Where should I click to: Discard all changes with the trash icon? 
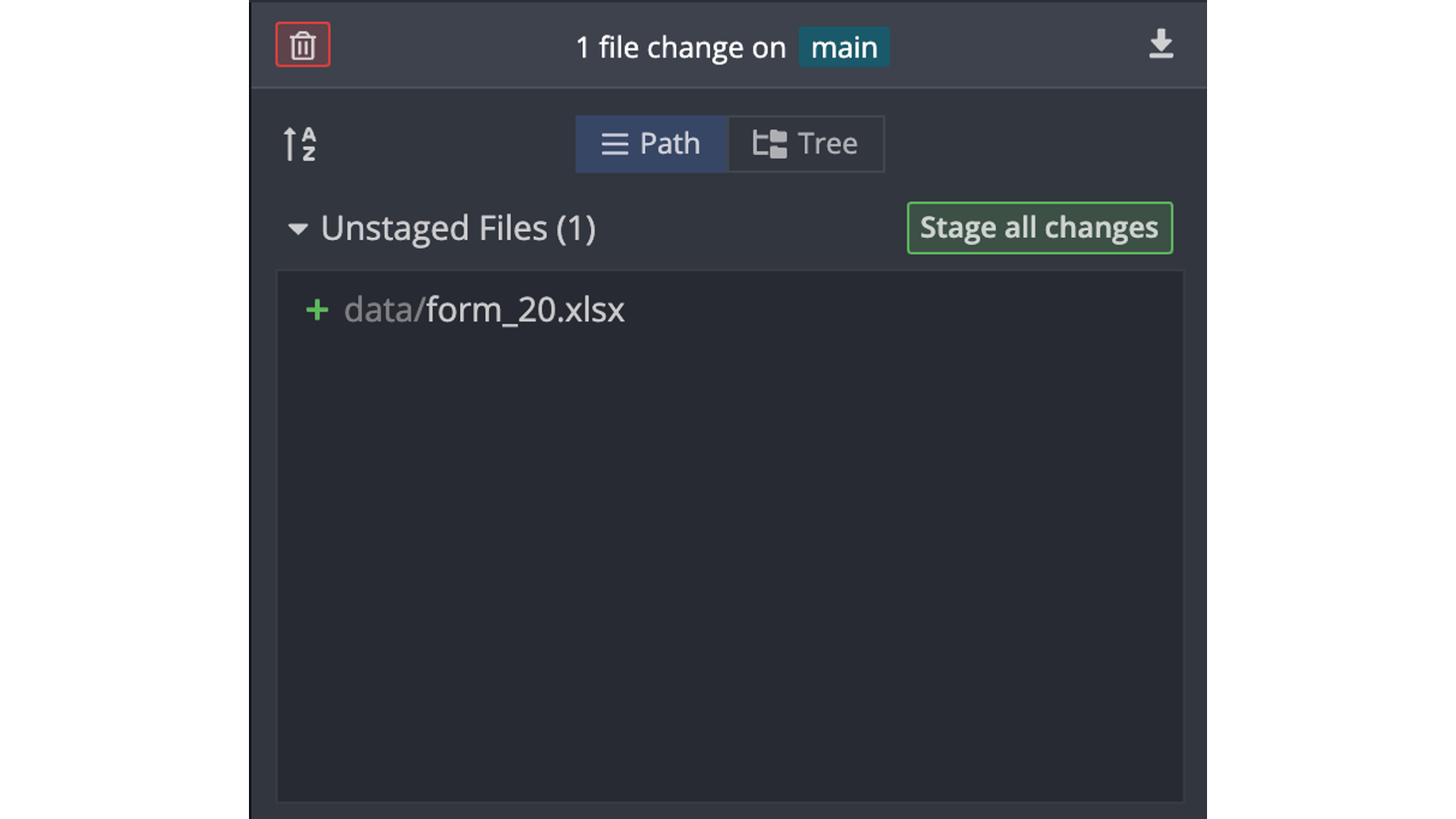(302, 45)
